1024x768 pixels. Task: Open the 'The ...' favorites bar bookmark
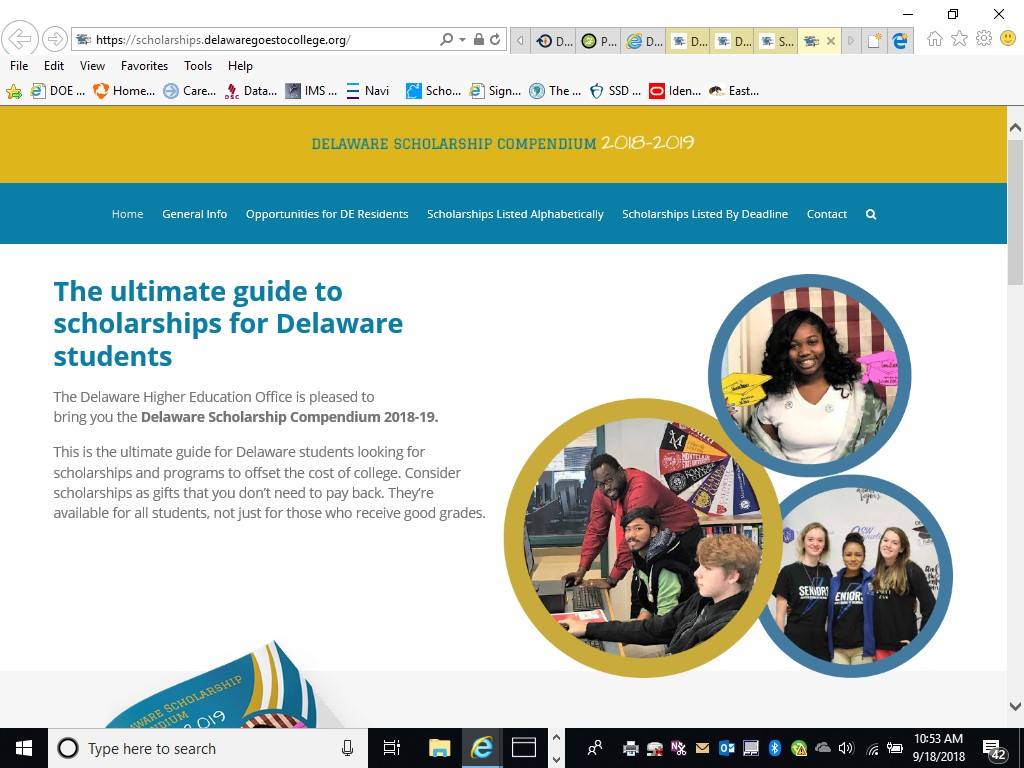(555, 91)
